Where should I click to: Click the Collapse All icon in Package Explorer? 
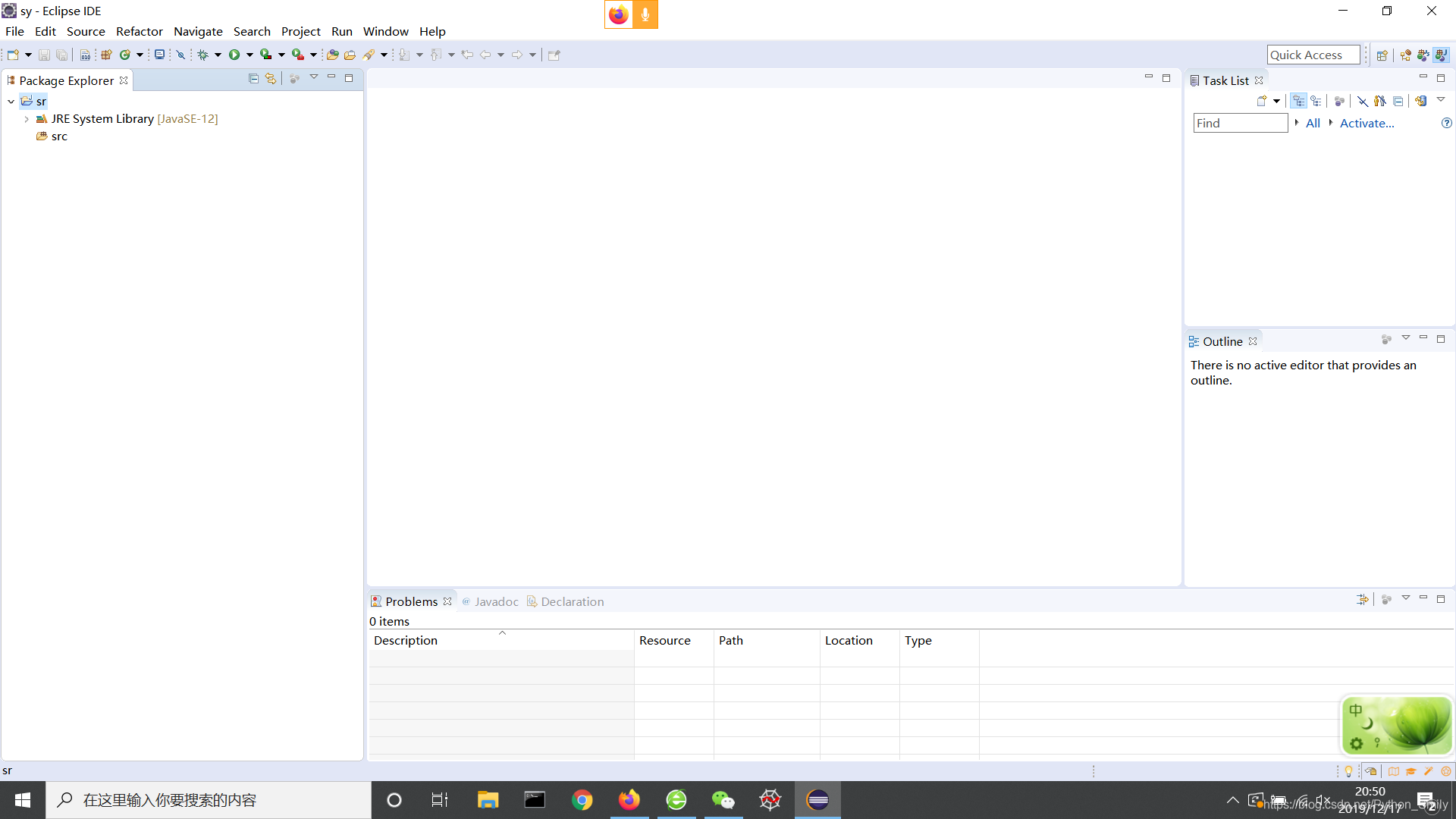pyautogui.click(x=254, y=80)
